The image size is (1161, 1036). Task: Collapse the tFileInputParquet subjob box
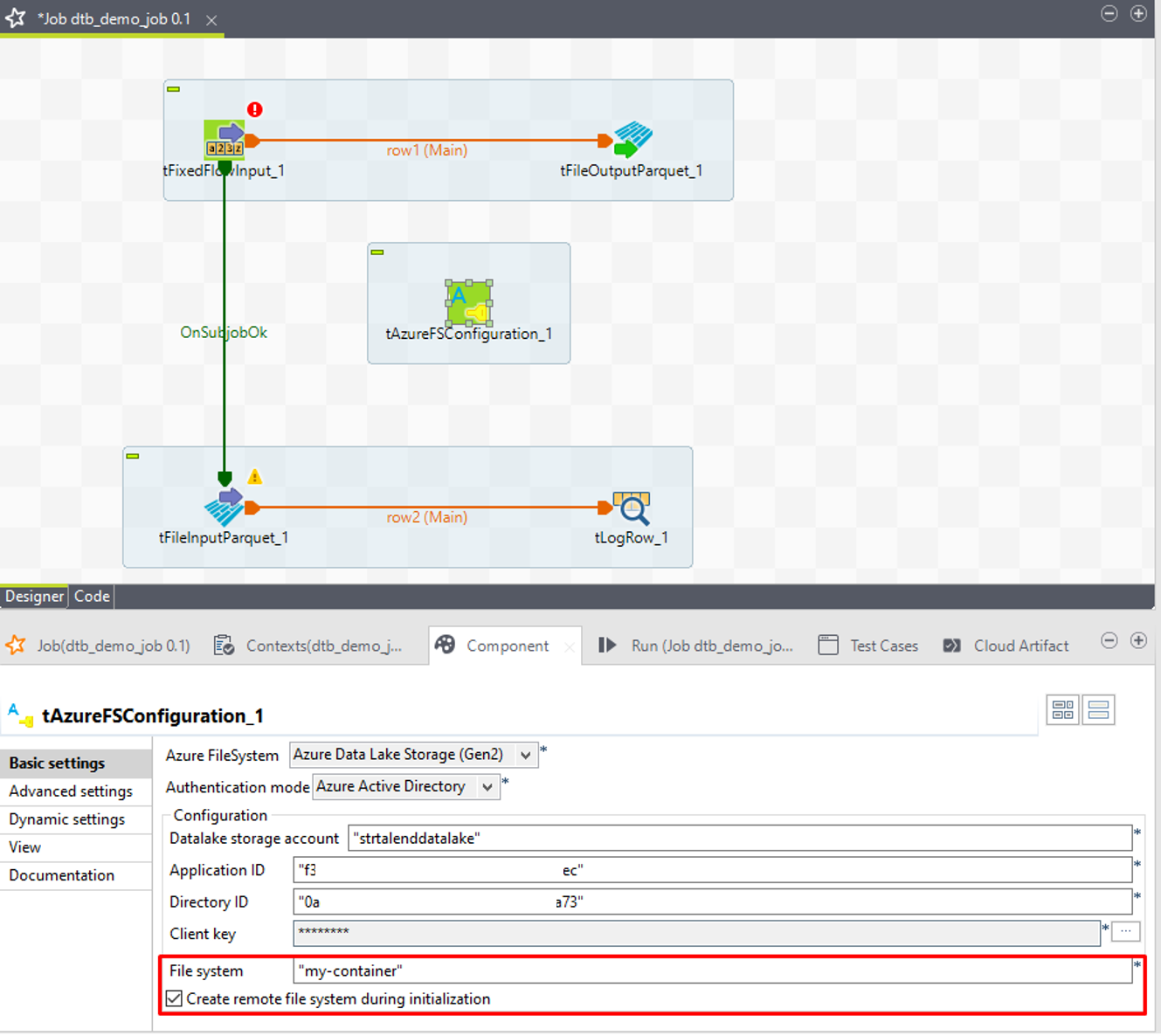pos(133,456)
